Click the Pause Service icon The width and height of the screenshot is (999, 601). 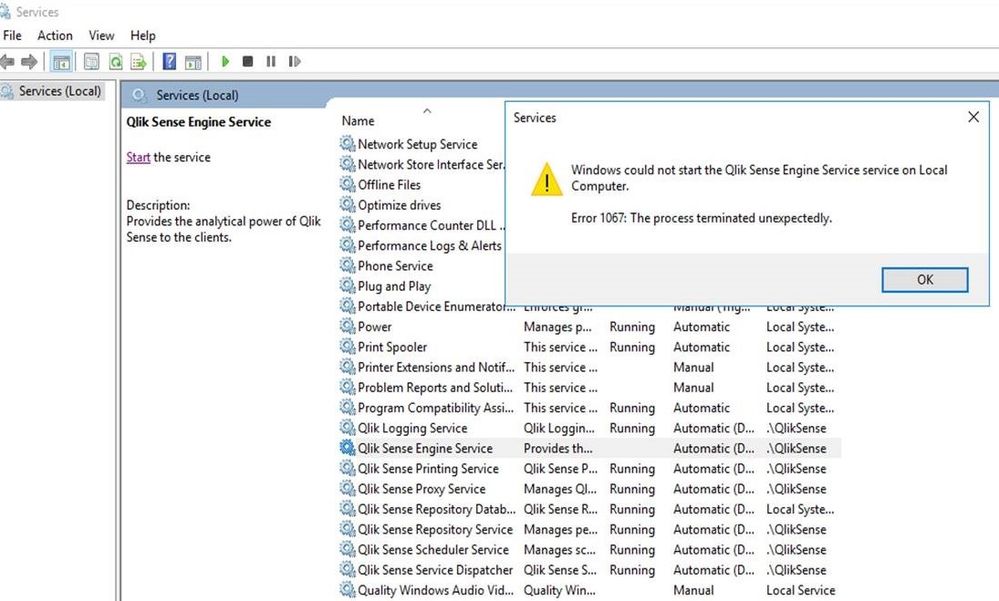pos(270,61)
